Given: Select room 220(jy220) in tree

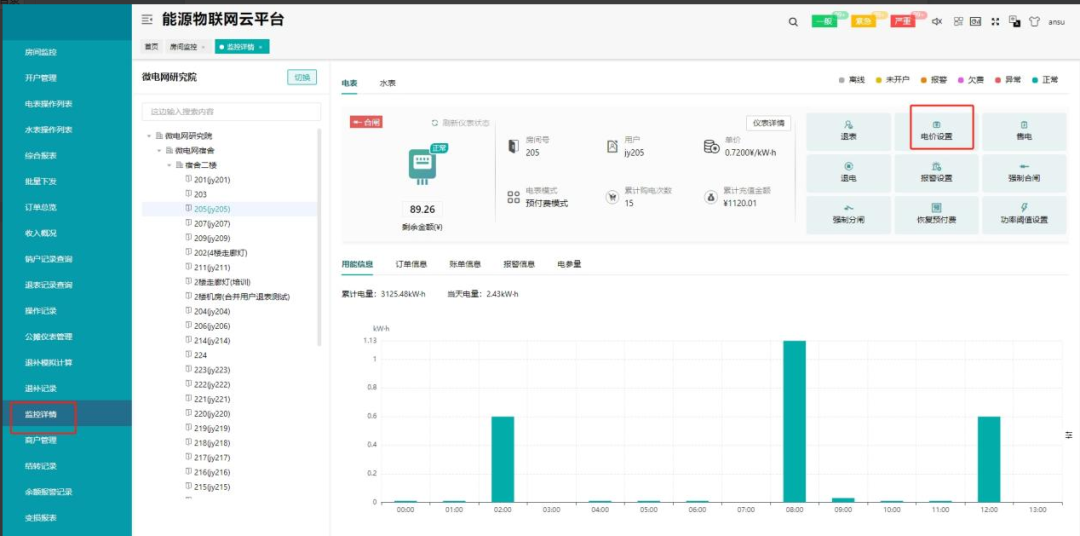Looking at the screenshot, I should pos(212,414).
